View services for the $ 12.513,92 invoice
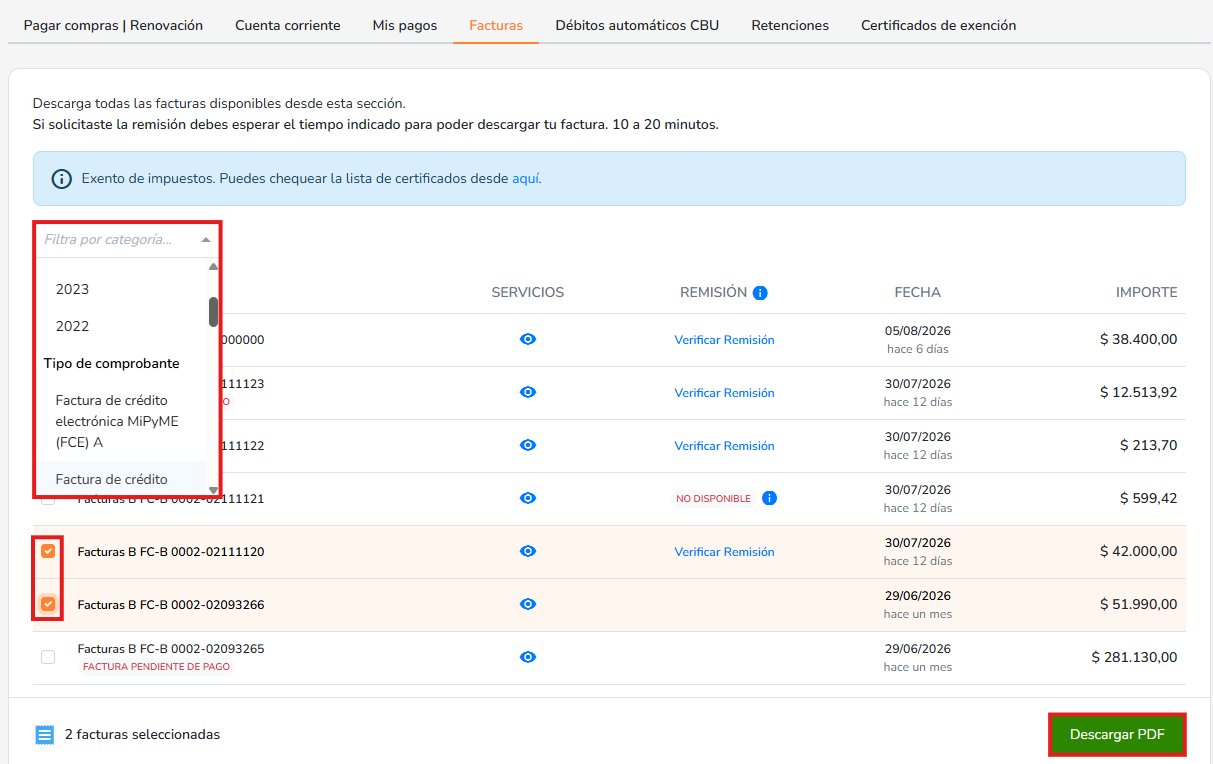 [528, 392]
